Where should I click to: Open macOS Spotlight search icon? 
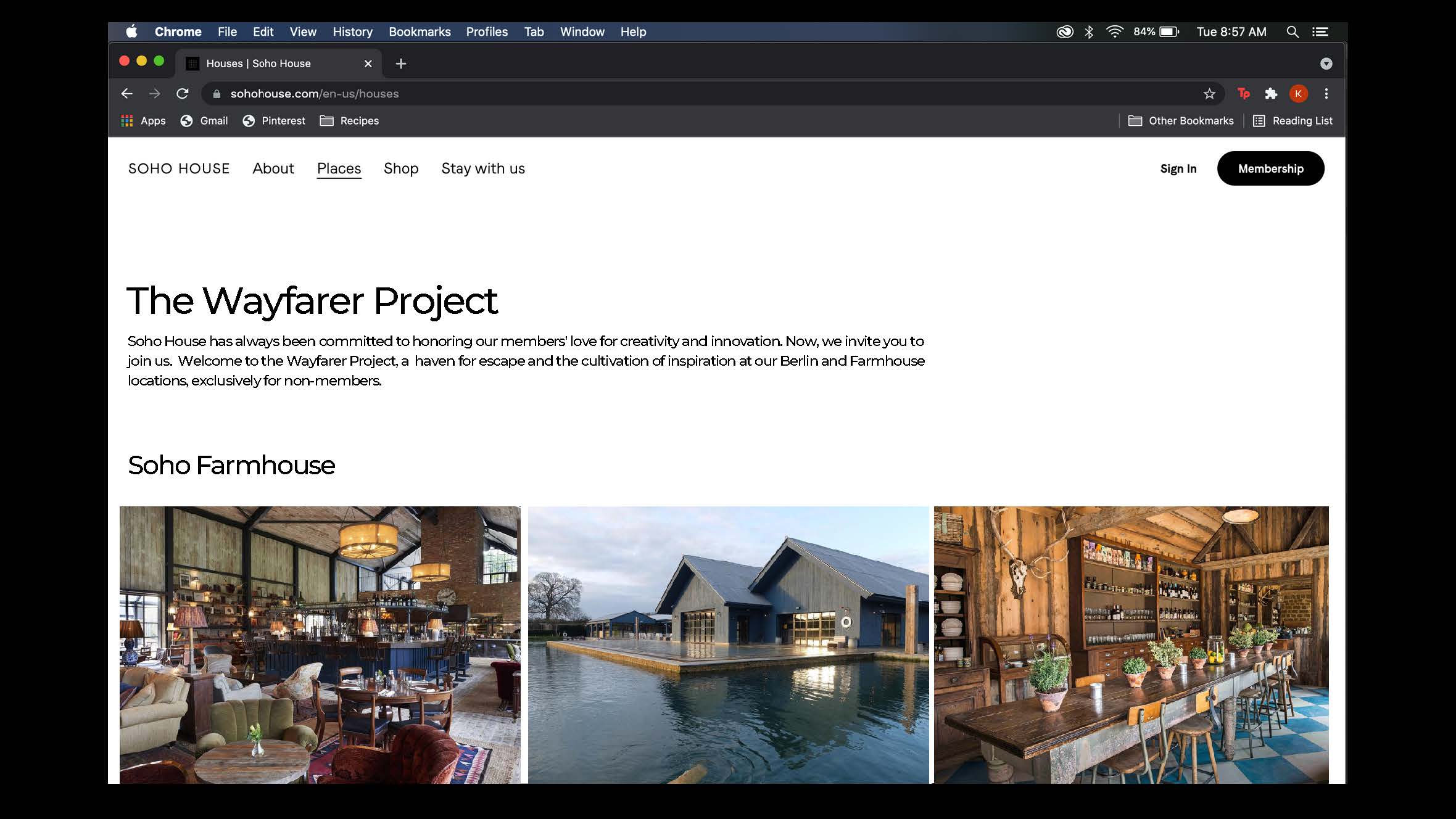(x=1292, y=32)
